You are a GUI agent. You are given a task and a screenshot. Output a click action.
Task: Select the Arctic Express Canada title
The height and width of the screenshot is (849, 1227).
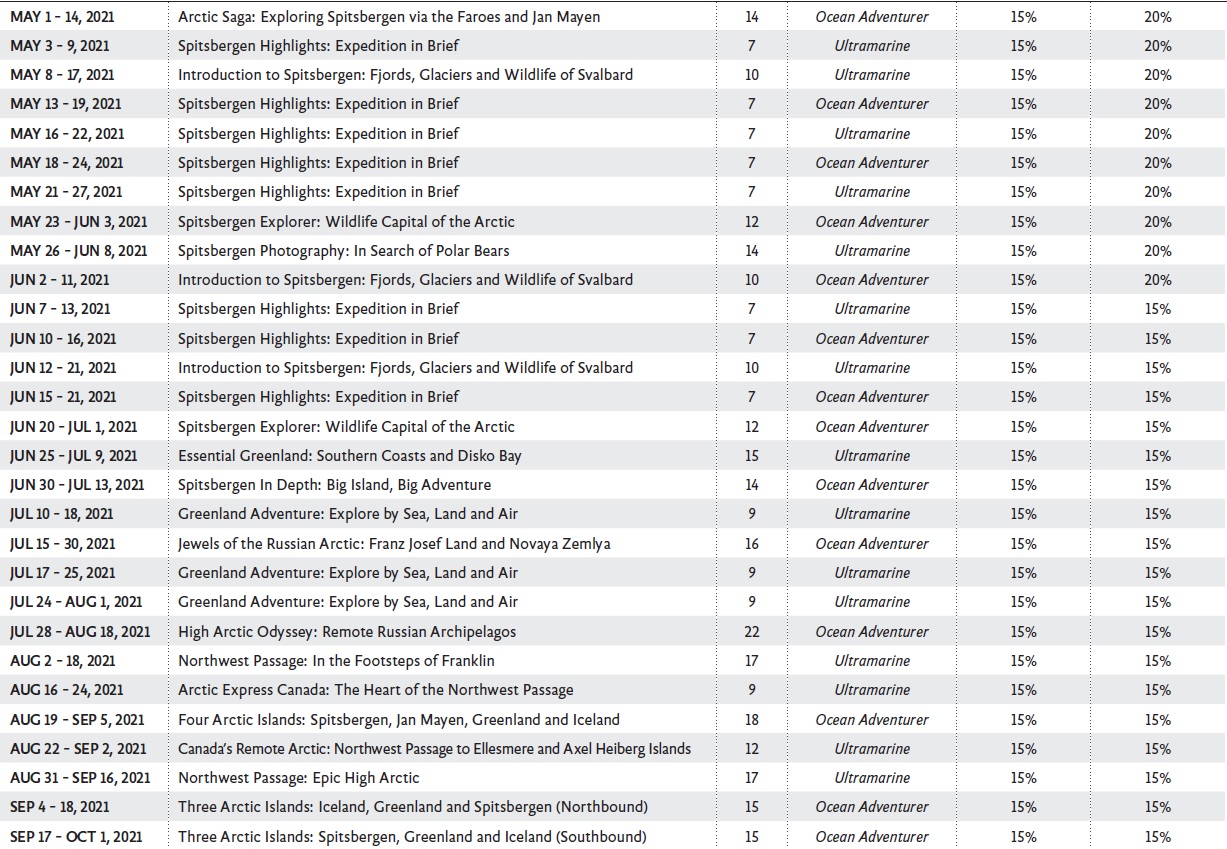(376, 690)
